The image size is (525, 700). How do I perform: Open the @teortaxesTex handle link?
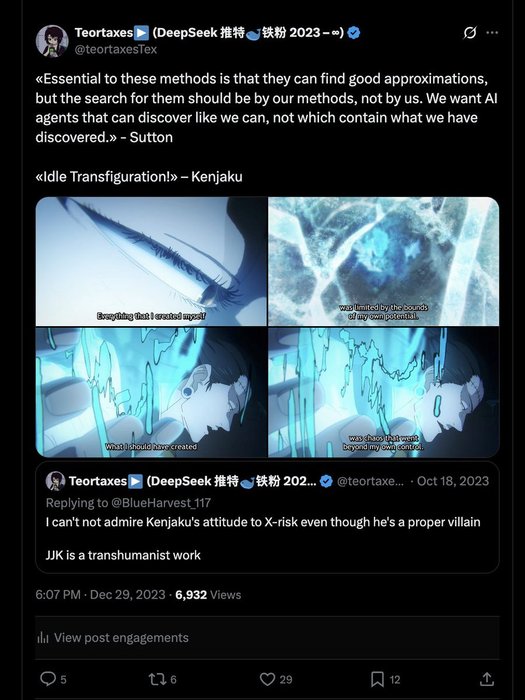tap(115, 49)
